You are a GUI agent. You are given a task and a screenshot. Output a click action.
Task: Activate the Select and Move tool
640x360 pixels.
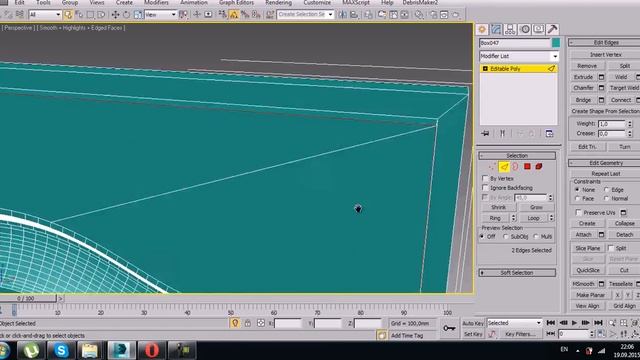coord(116,15)
